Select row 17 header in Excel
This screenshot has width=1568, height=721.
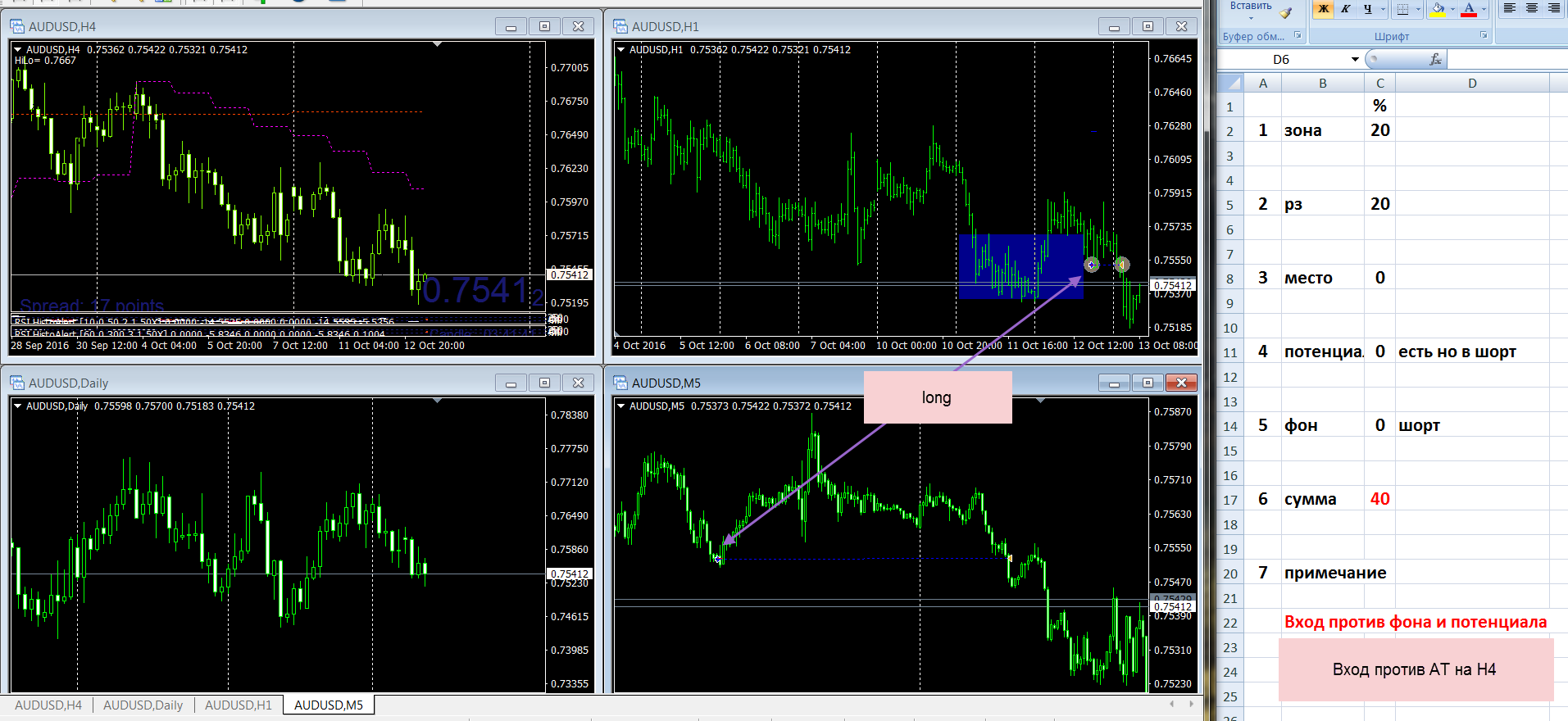click(1230, 500)
